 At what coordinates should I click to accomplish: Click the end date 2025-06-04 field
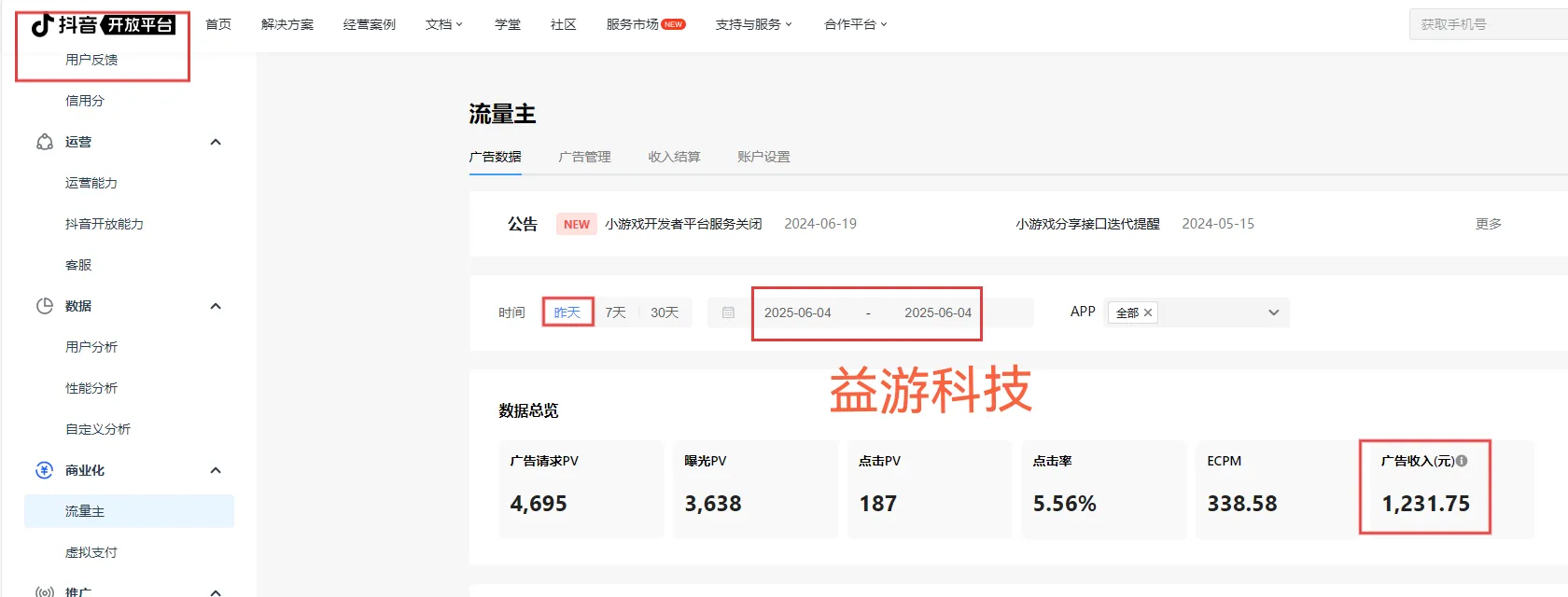click(938, 312)
